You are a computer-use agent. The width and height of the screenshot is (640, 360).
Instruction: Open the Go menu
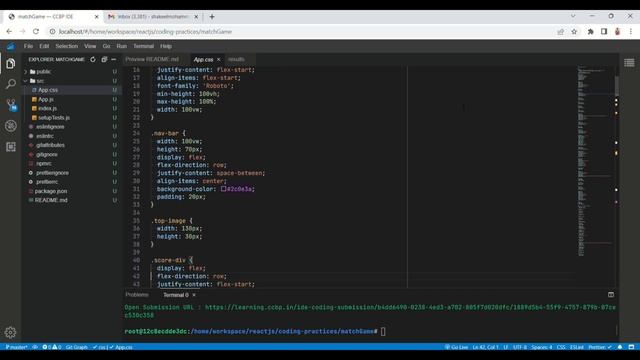pos(107,46)
